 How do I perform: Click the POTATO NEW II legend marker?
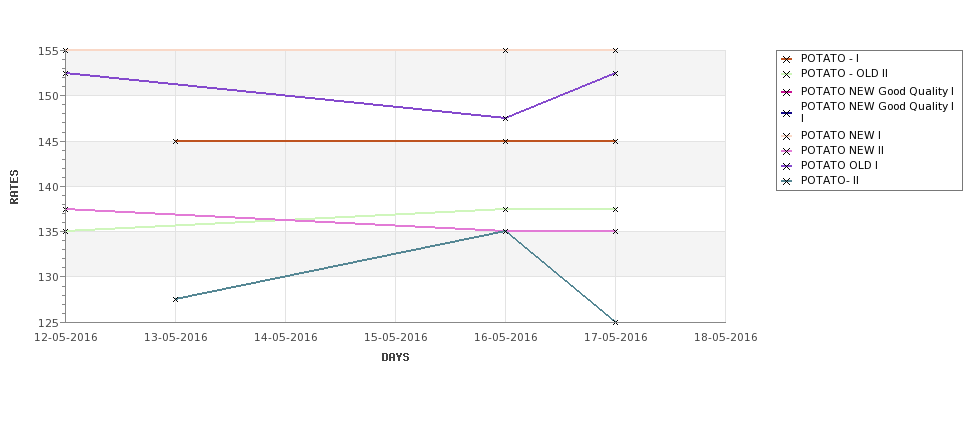787,151
